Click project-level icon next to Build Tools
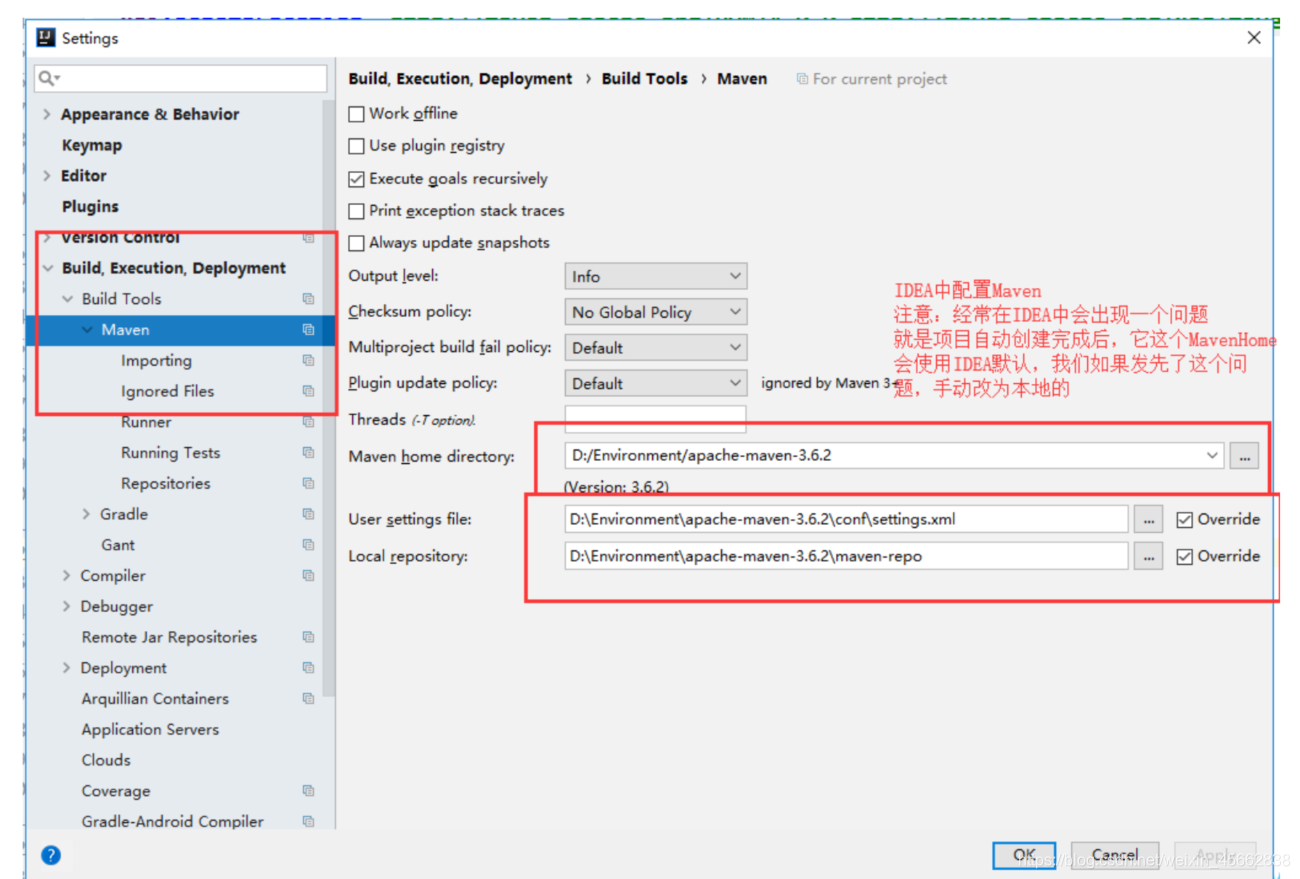1300x879 pixels. pos(308,299)
